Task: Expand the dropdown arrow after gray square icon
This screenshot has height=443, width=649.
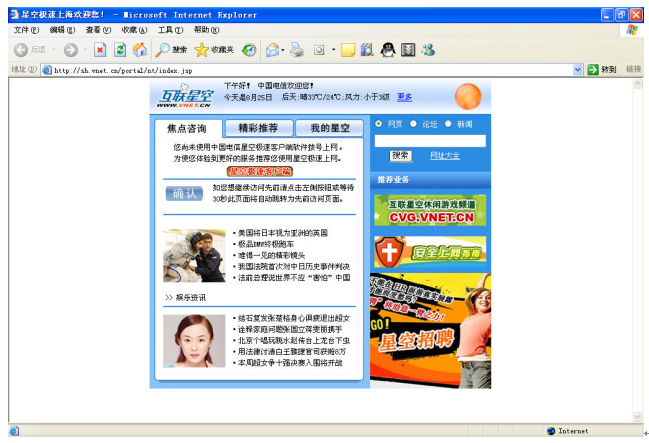Action: [333, 51]
